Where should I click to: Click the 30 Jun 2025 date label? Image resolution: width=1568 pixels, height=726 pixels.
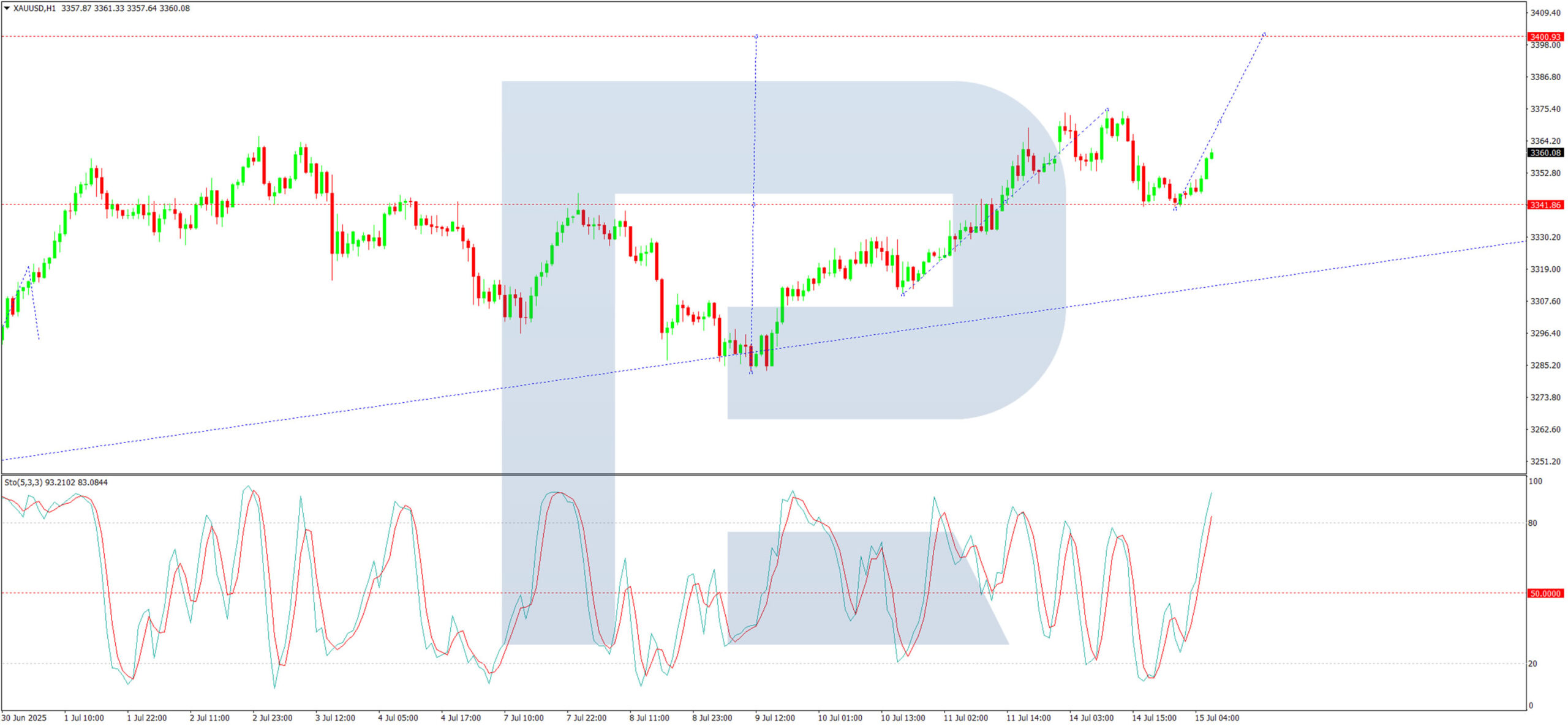pos(24,718)
